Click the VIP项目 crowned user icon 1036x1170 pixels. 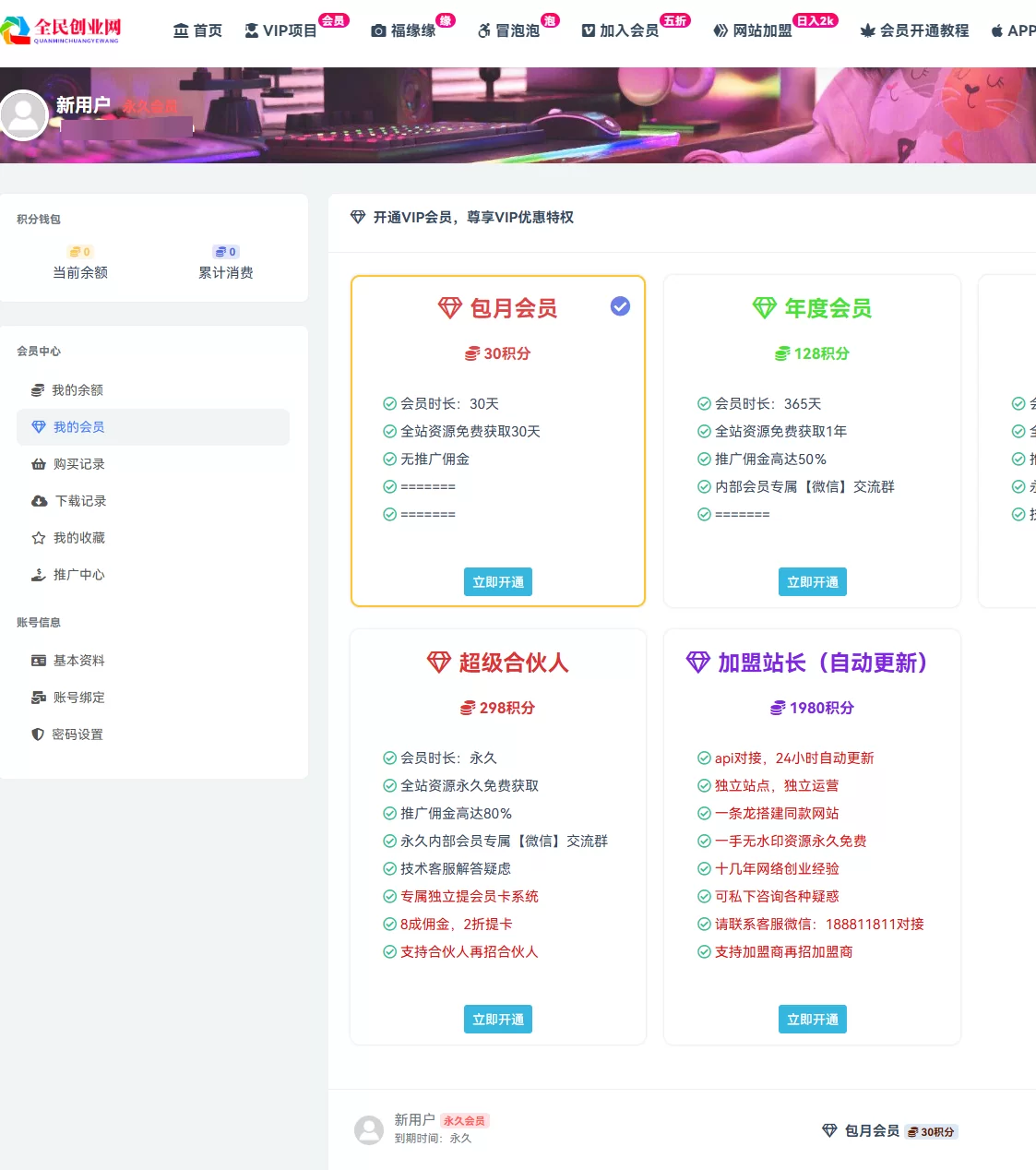click(x=251, y=30)
